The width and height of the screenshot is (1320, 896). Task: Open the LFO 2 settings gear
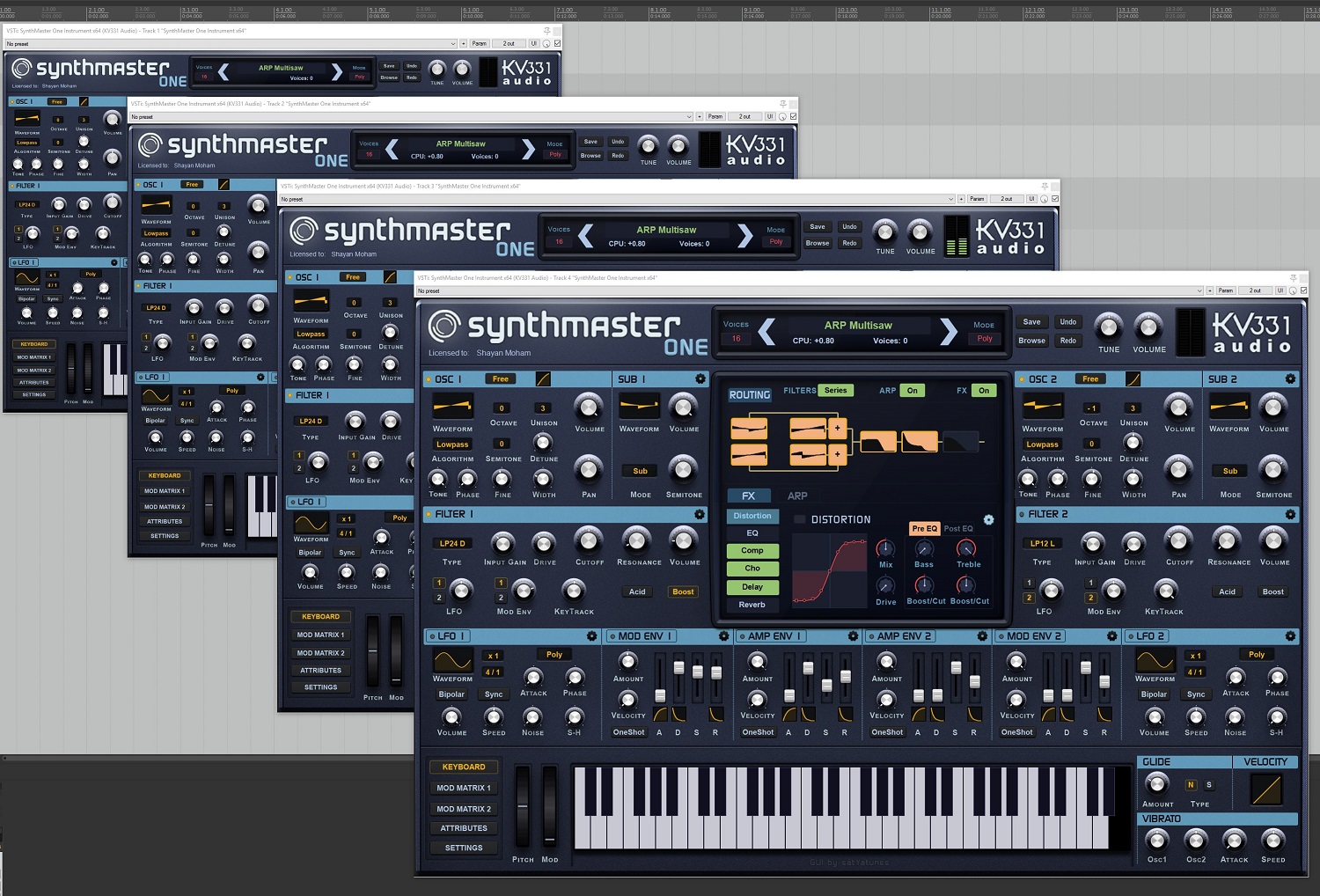pos(1289,636)
